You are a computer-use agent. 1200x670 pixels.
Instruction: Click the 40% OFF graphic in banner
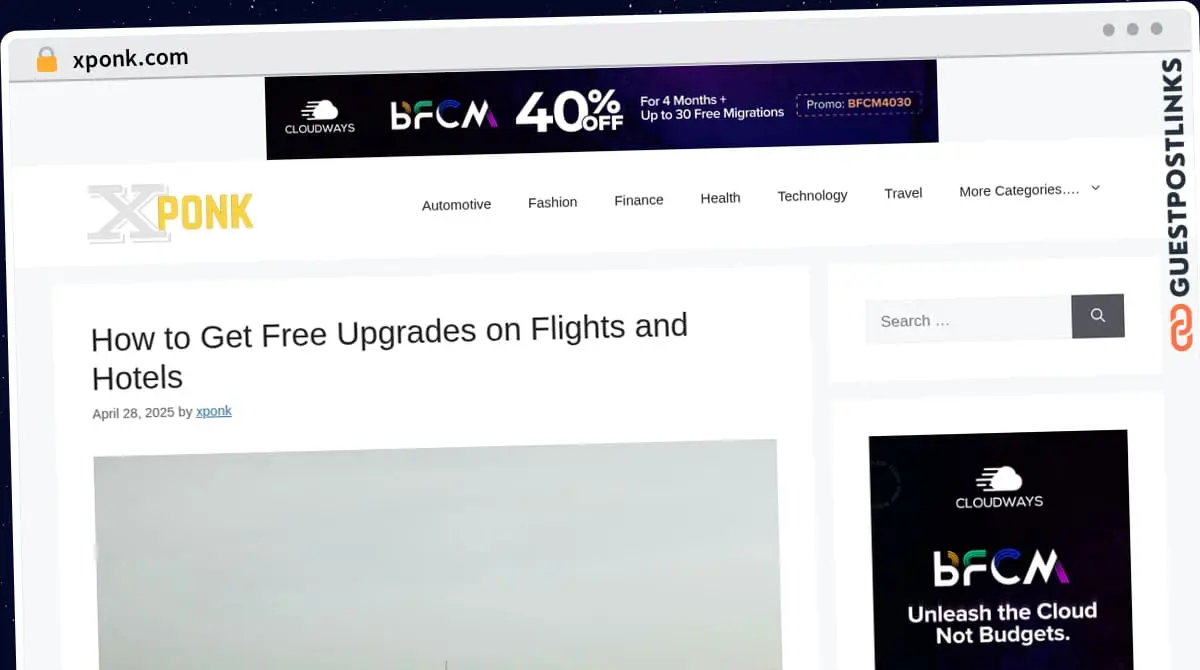click(570, 110)
